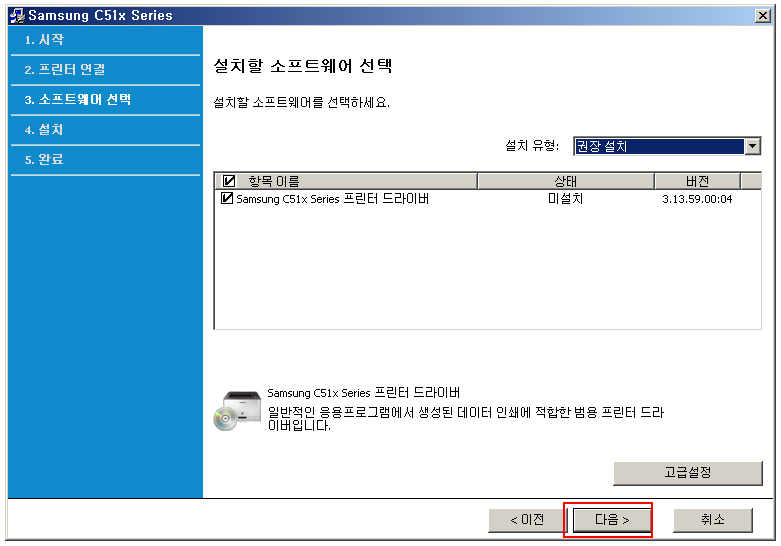The image size is (781, 546).
Task: Go back with the < 이전 button
Action: [x=526, y=520]
